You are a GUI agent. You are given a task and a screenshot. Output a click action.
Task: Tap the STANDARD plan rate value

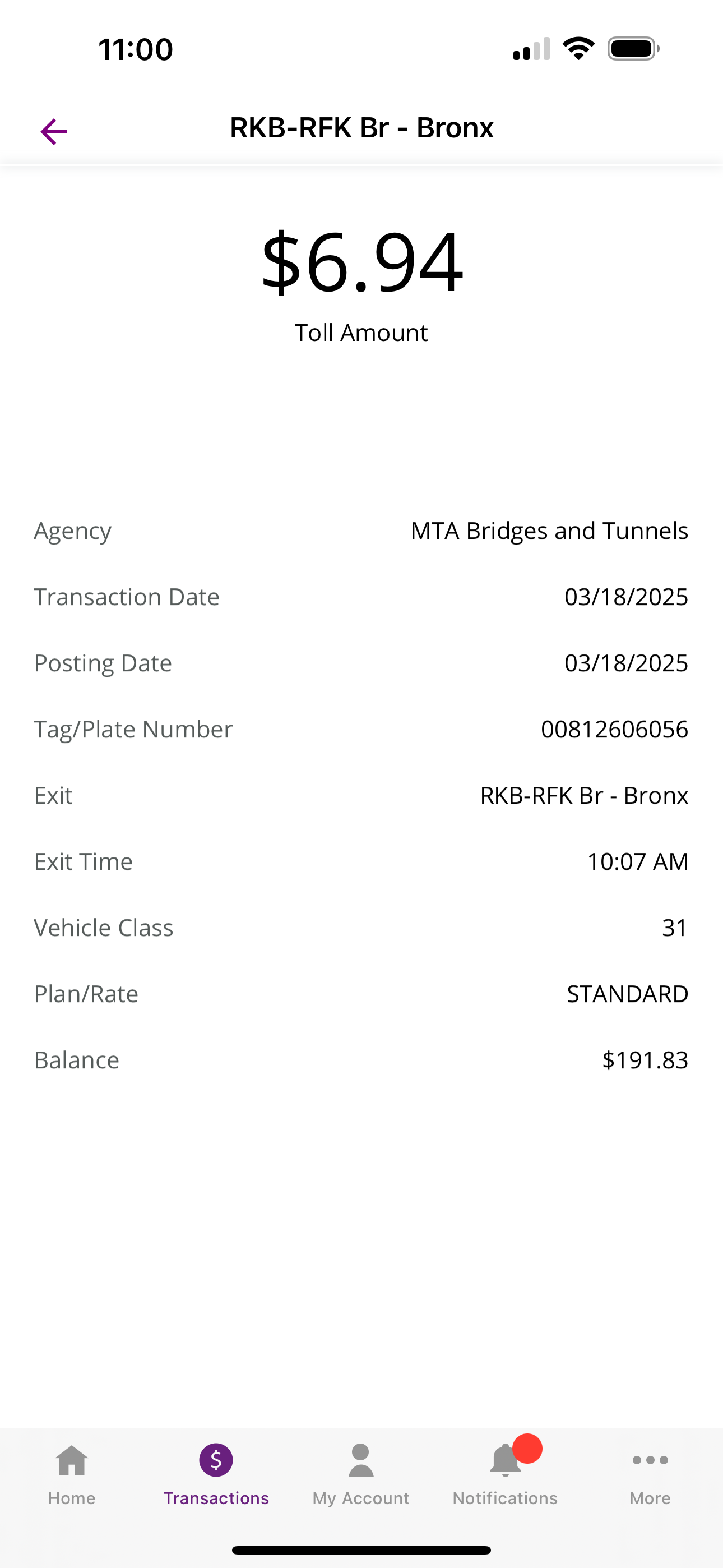pyautogui.click(x=628, y=993)
